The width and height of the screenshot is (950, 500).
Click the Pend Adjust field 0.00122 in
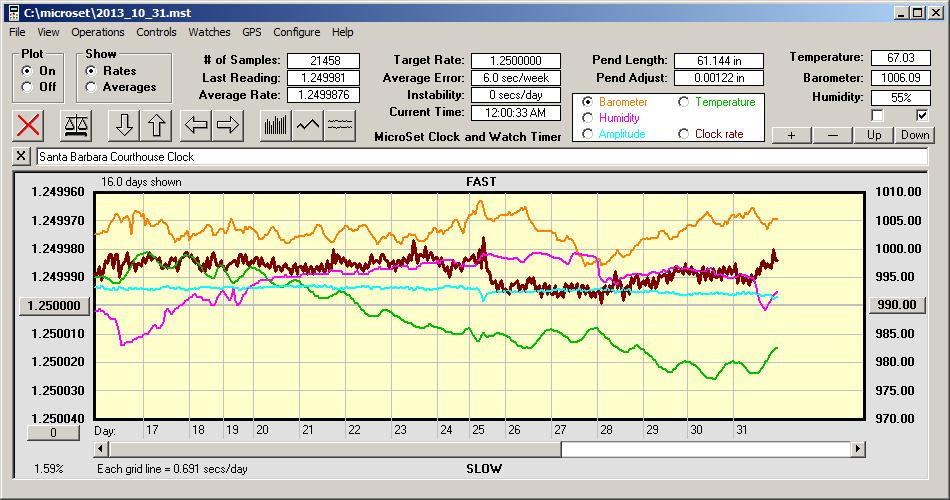(719, 78)
